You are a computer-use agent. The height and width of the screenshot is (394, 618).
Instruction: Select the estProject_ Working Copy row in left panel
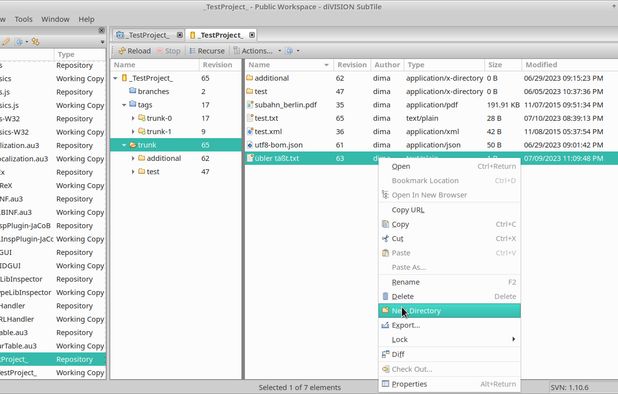click(53, 373)
